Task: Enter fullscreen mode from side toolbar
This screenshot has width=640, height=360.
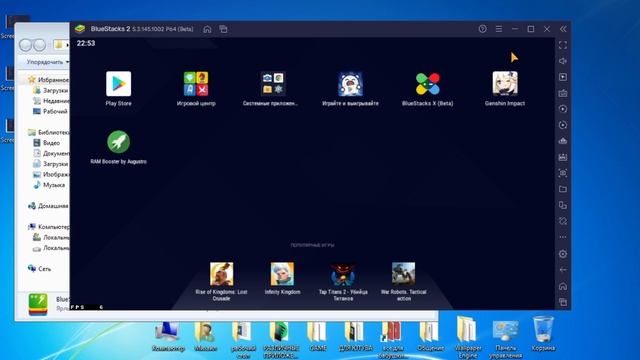Action: pos(563,45)
